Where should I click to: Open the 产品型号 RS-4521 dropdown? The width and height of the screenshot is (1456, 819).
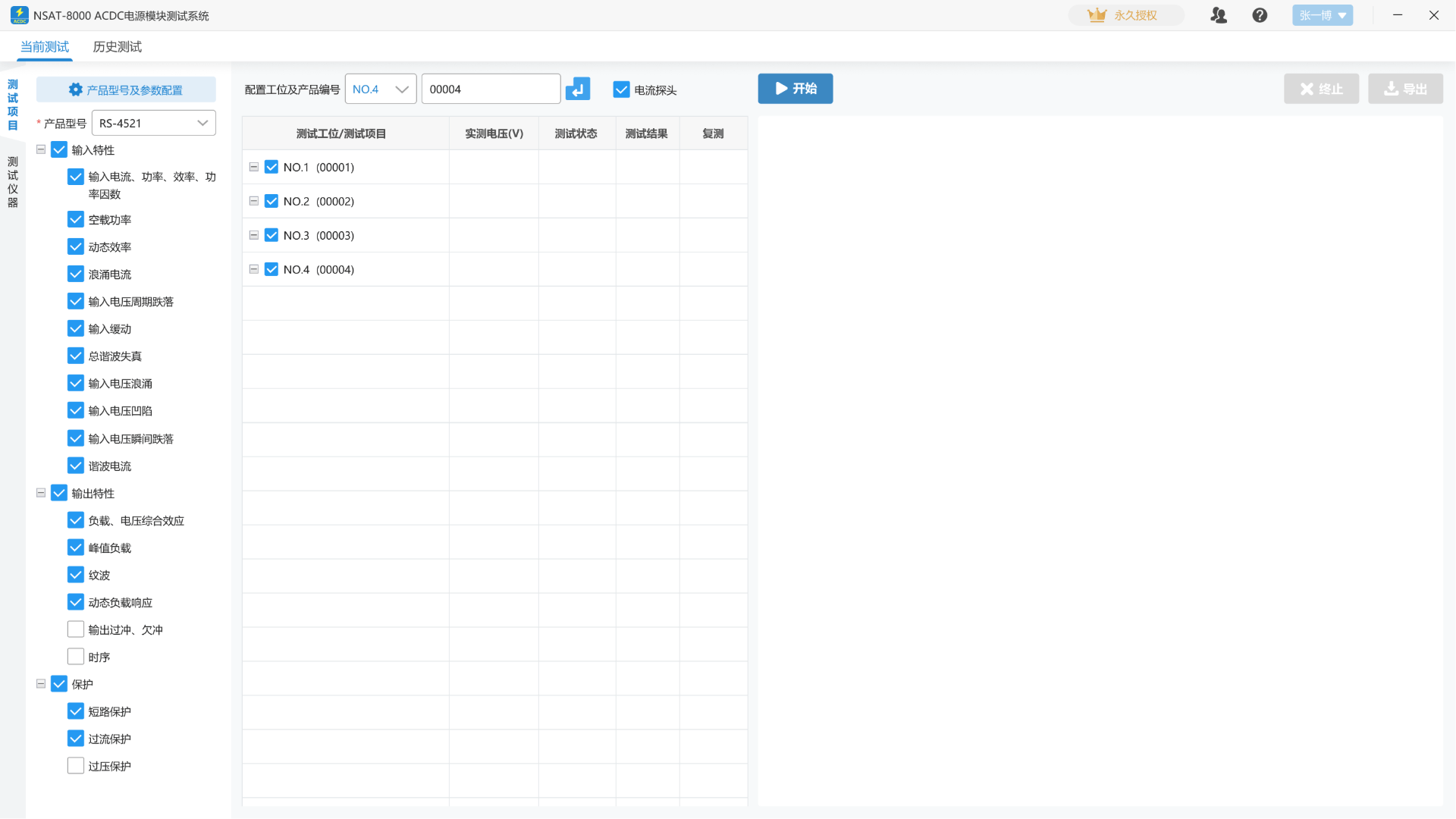(154, 123)
